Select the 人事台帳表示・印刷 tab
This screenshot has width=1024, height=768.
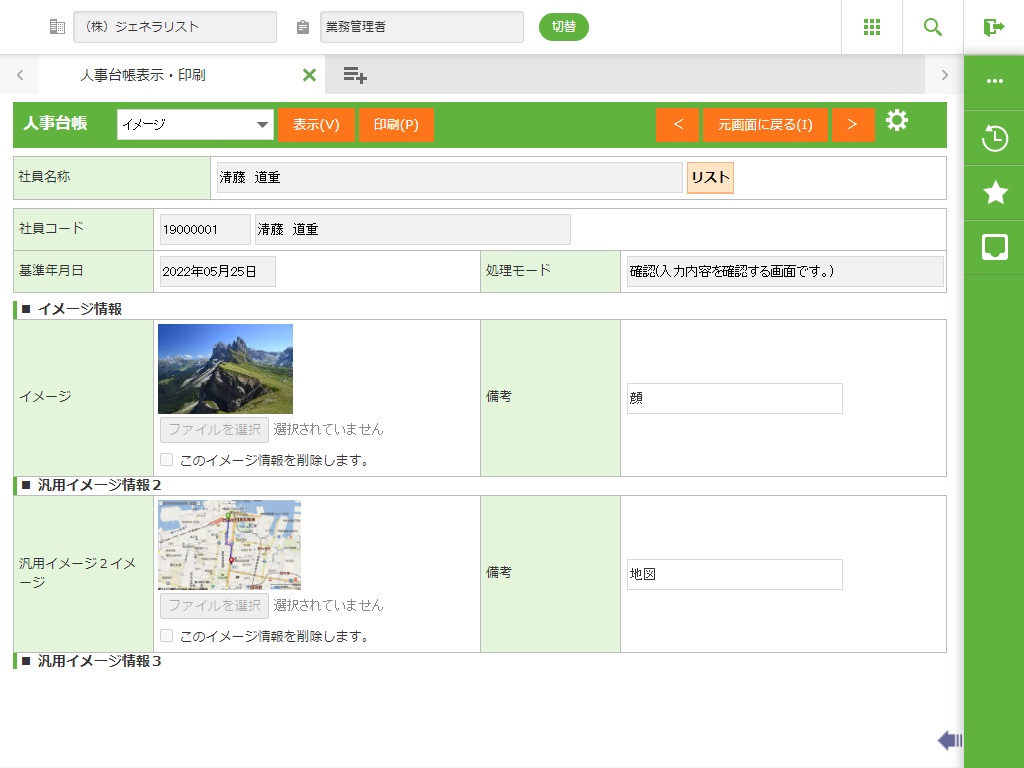click(143, 75)
